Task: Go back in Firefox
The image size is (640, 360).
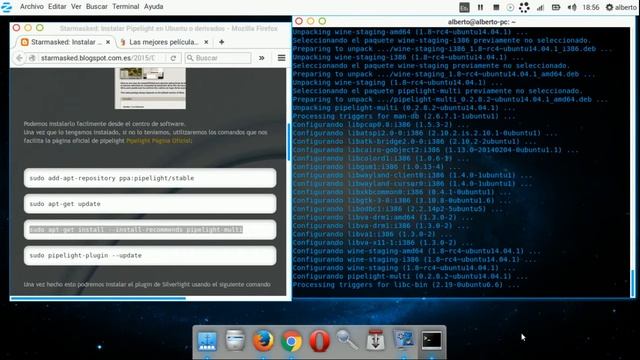Action: click(x=19, y=58)
